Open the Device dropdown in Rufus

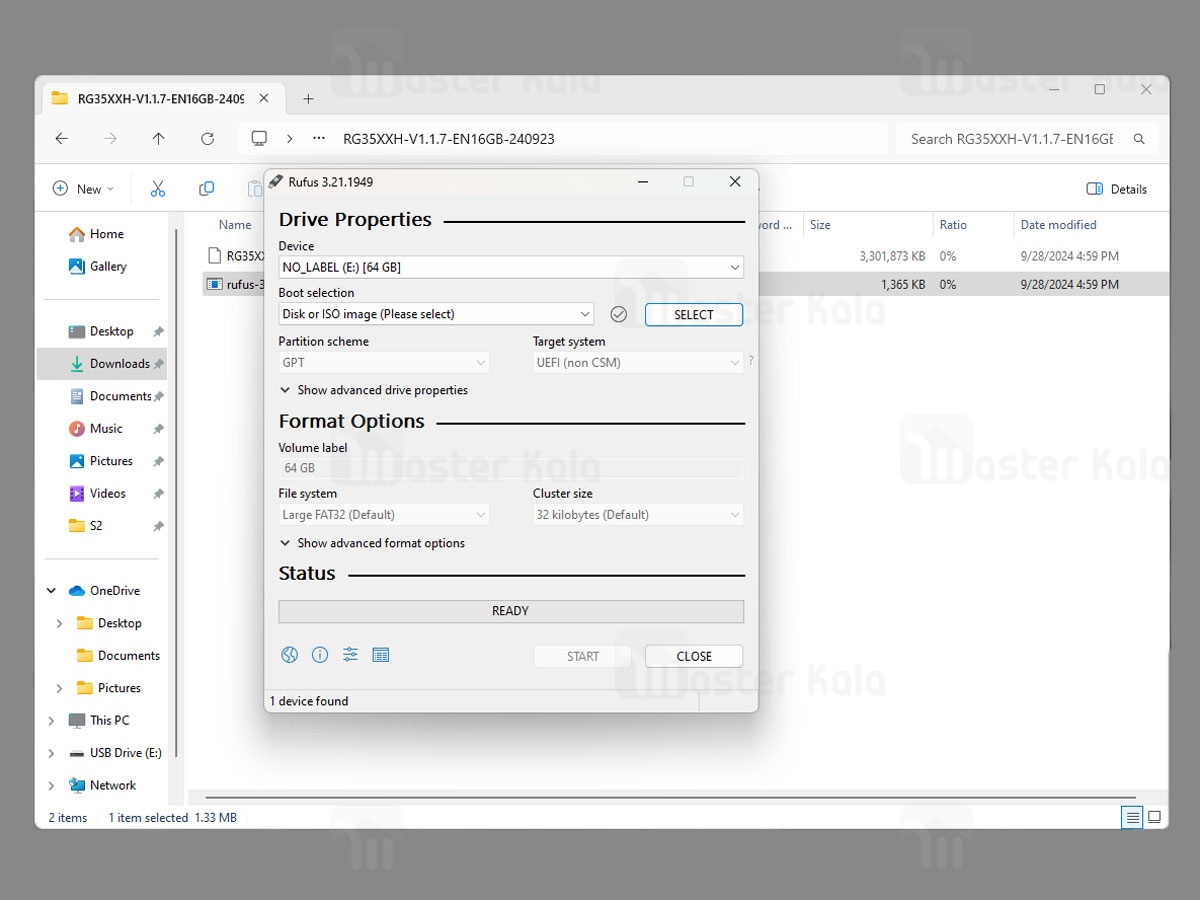coord(511,267)
